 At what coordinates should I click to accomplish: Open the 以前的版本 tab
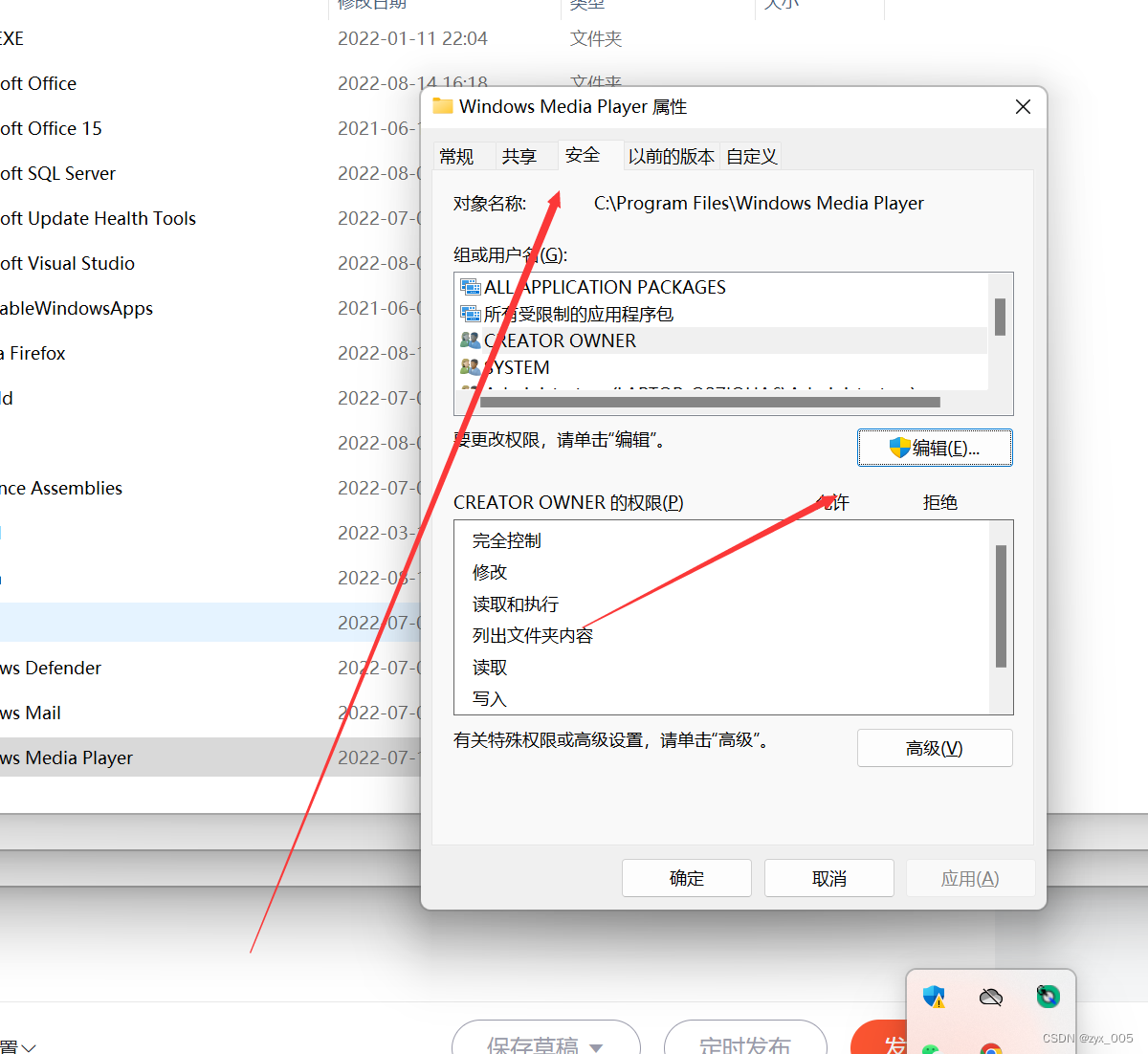pyautogui.click(x=672, y=157)
